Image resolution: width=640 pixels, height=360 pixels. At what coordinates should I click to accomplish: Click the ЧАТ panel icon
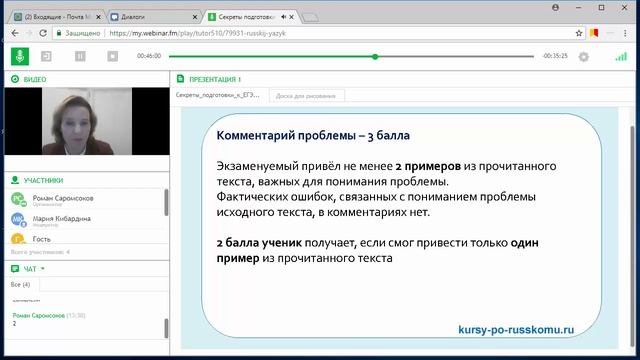click(15, 269)
